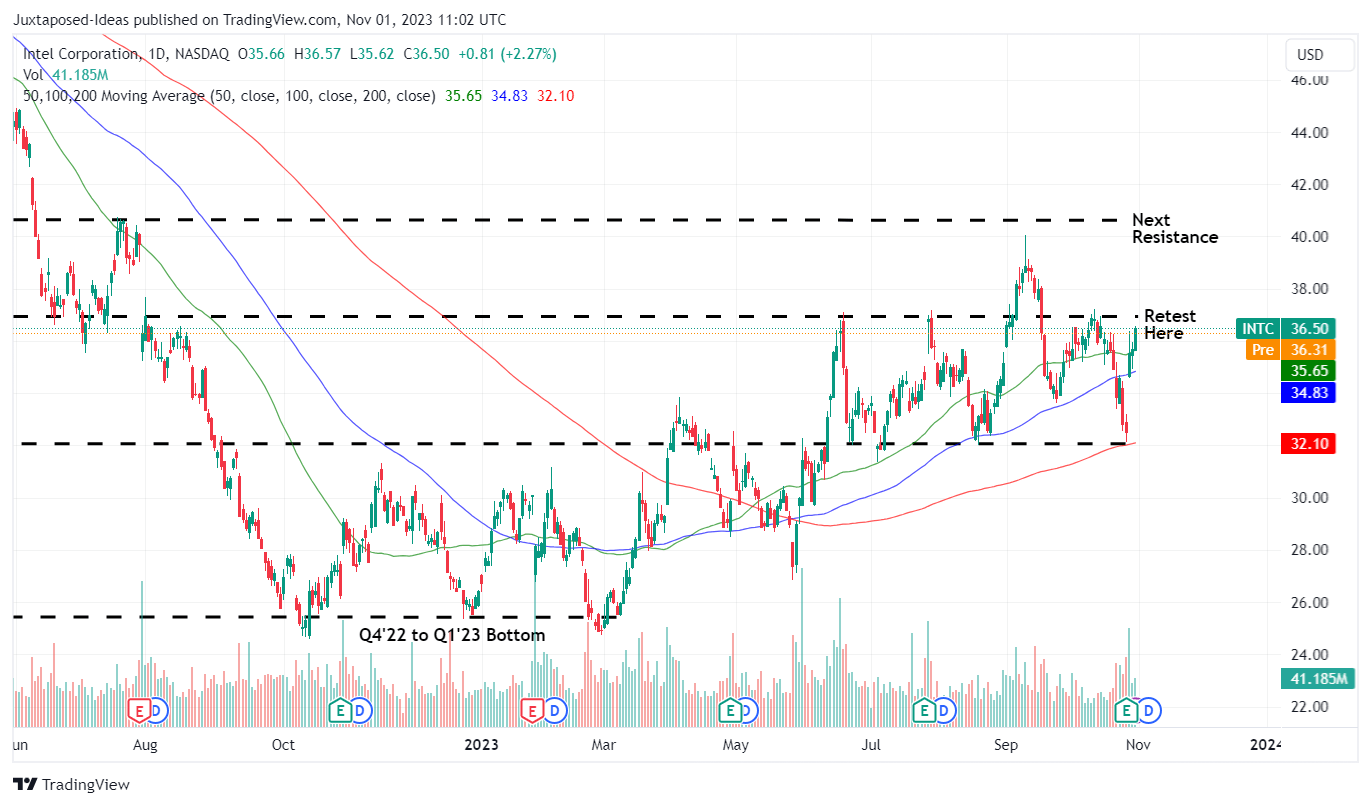Click the green 35.65 legend value
Image resolution: width=1371 pixels, height=806 pixels.
[464, 96]
